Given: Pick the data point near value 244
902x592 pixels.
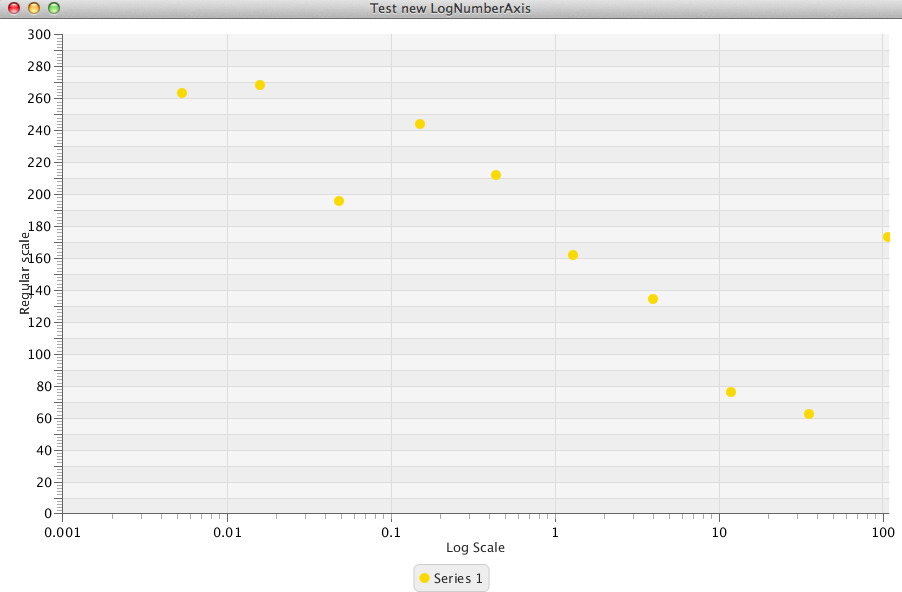Looking at the screenshot, I should (420, 124).
